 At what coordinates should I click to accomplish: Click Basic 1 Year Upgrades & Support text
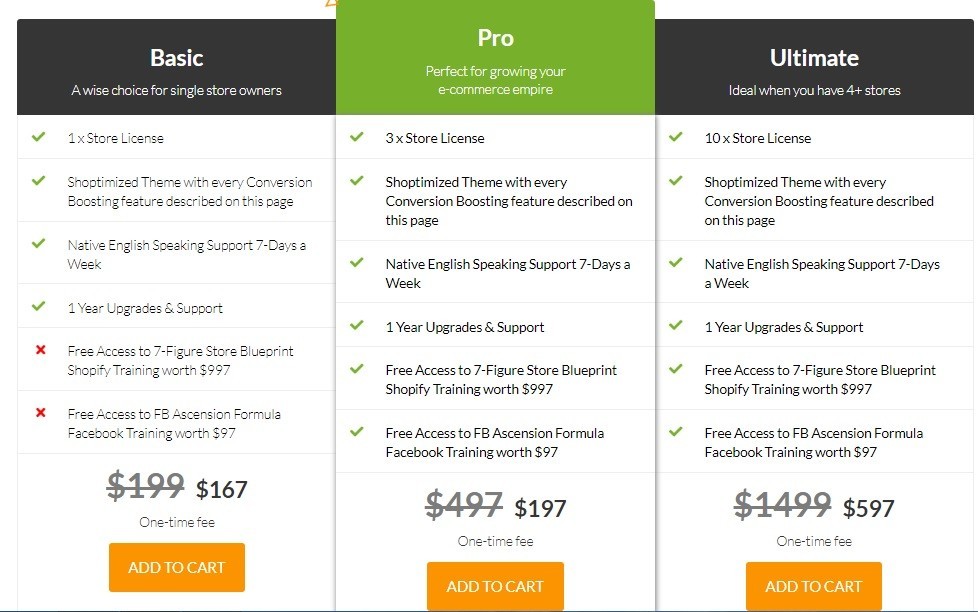pos(145,308)
